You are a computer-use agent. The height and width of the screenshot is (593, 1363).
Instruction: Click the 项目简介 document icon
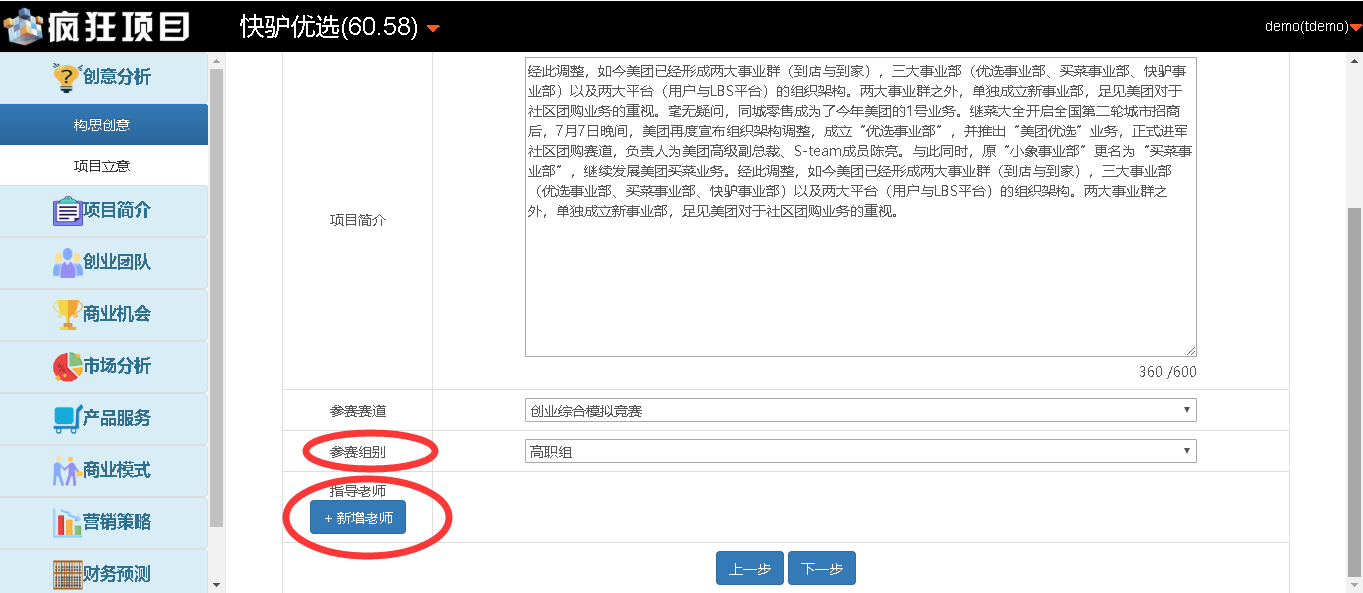click(x=67, y=211)
